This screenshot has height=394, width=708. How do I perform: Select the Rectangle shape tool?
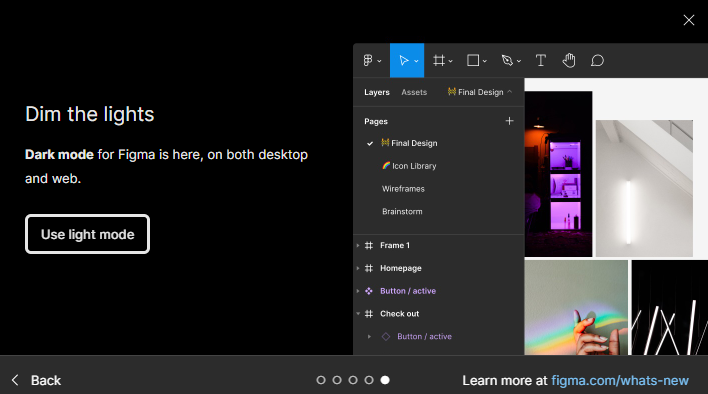click(473, 60)
